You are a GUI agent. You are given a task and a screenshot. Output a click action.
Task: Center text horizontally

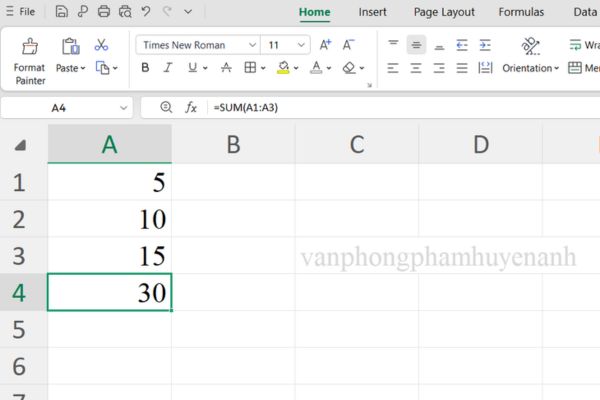point(416,68)
